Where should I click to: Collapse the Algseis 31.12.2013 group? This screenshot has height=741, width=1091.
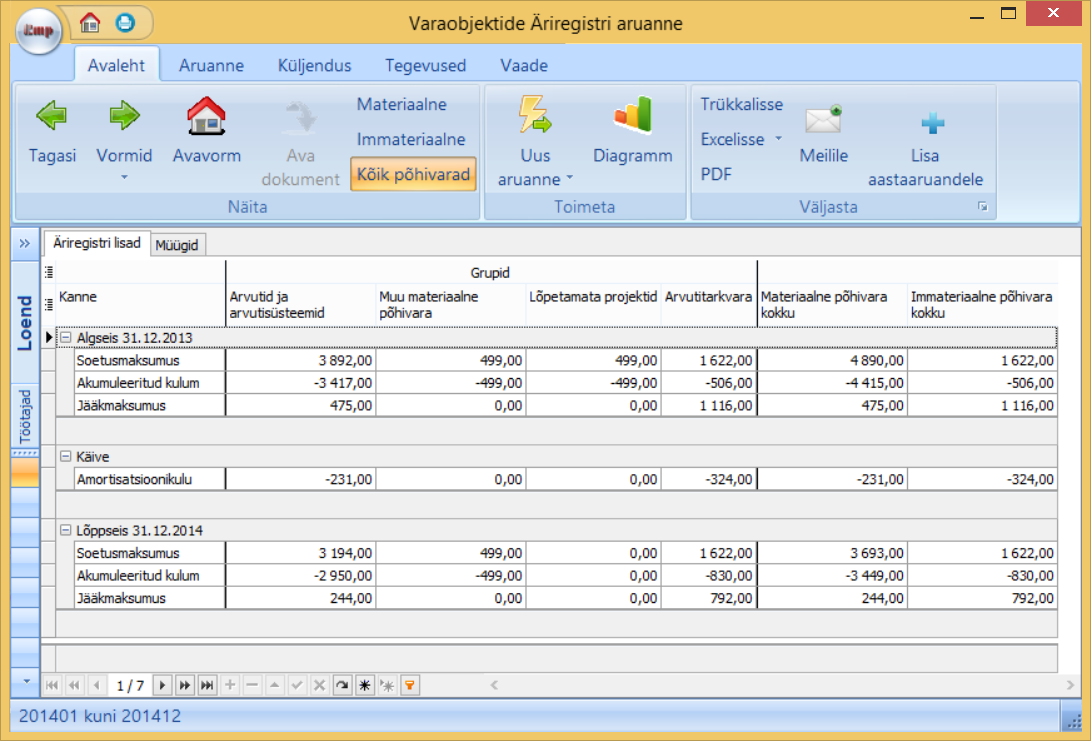coord(66,337)
